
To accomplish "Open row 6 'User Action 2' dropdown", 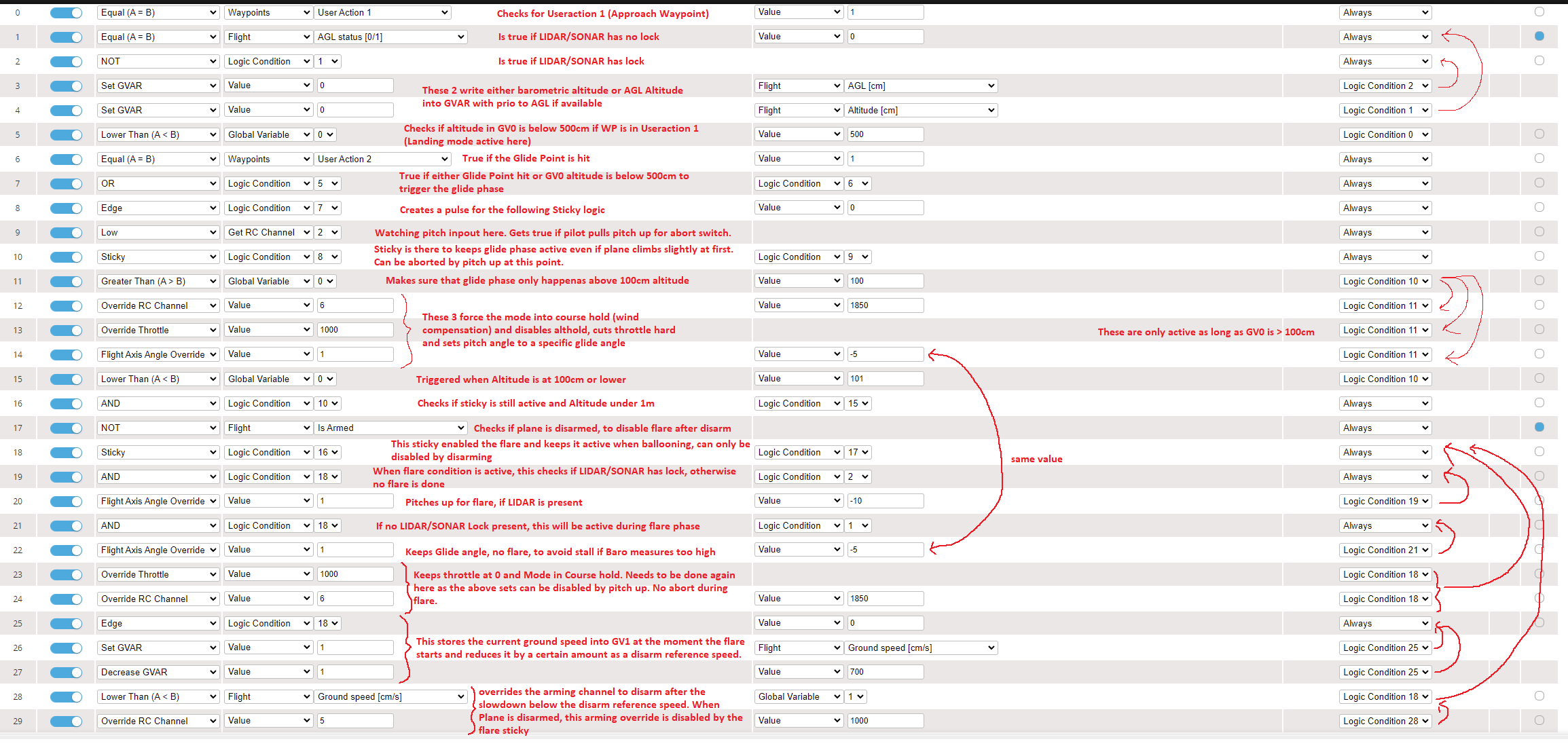I will click(x=382, y=160).
